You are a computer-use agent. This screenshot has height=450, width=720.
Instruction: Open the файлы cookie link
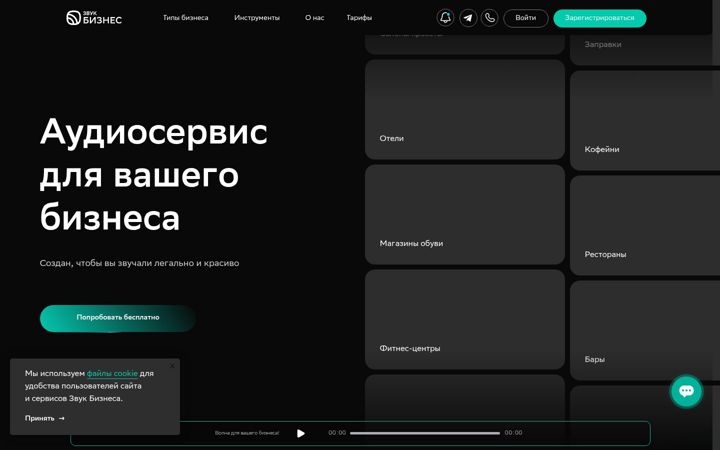pos(112,373)
